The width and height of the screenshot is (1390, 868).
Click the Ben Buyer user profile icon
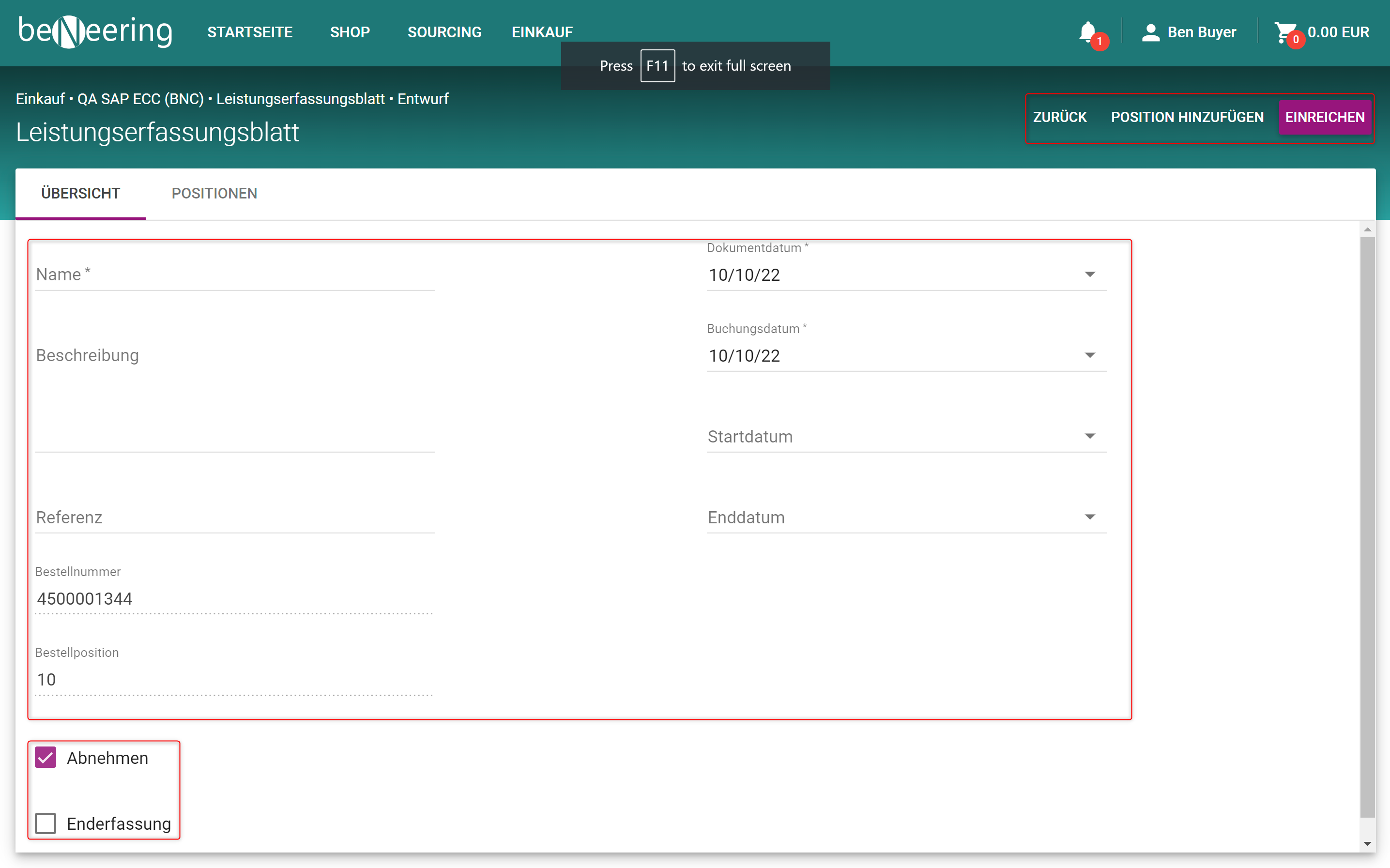(x=1150, y=32)
